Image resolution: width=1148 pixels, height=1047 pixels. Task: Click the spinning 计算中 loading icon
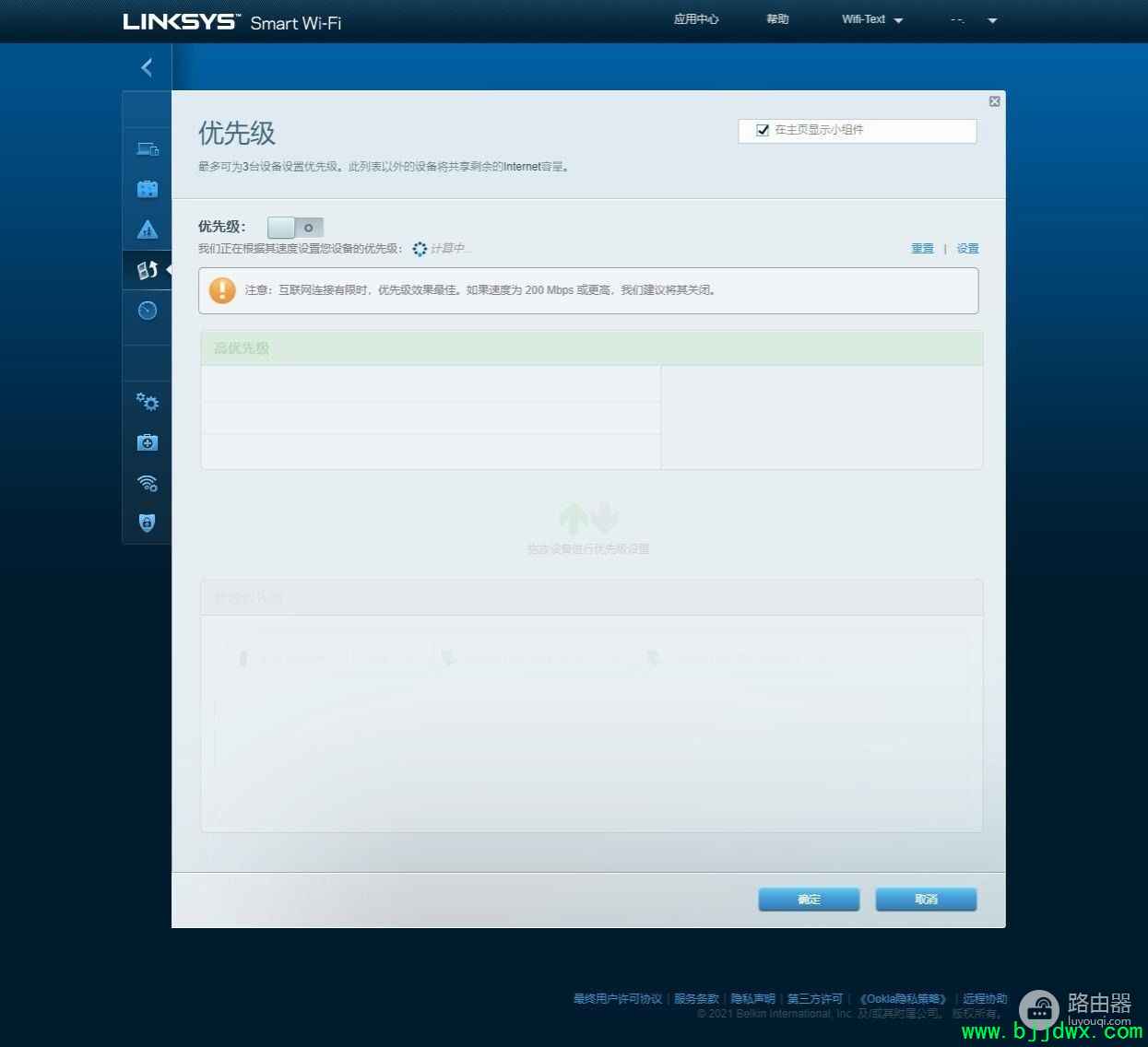click(x=420, y=249)
